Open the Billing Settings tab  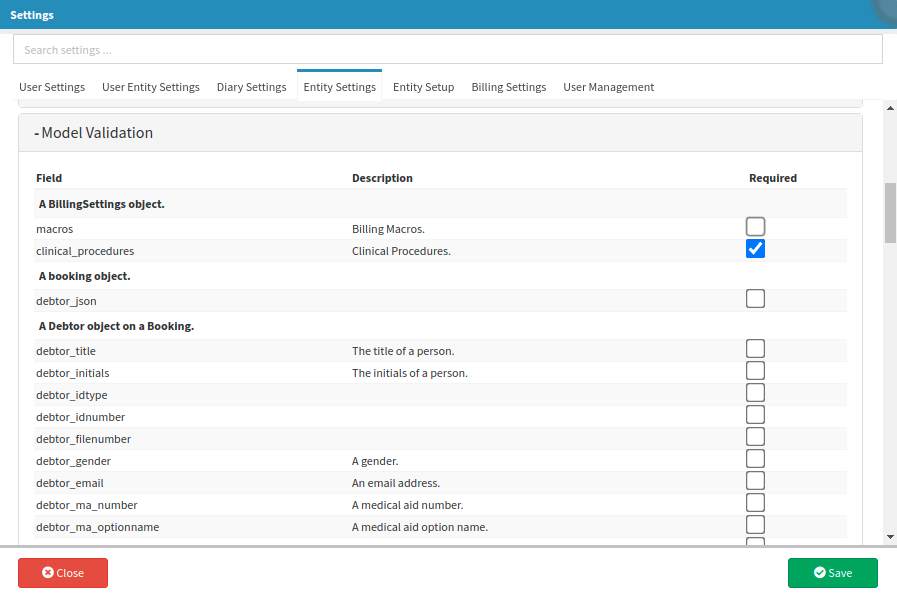pyautogui.click(x=508, y=87)
